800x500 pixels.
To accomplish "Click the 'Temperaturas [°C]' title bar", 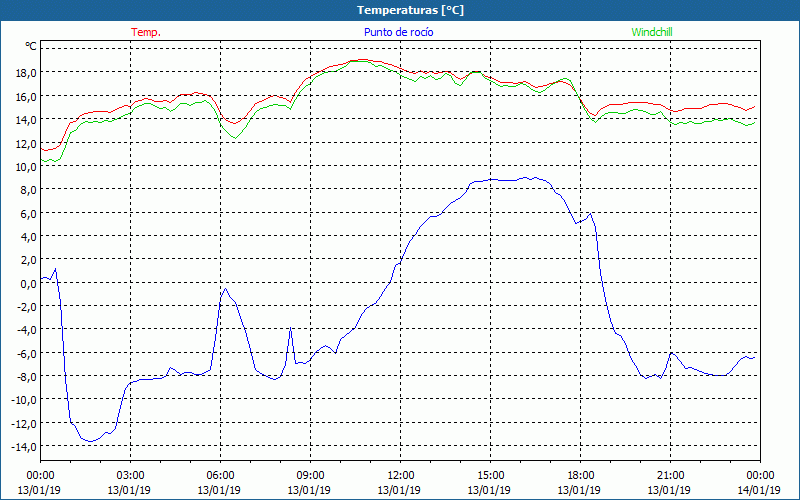I will pos(400,10).
